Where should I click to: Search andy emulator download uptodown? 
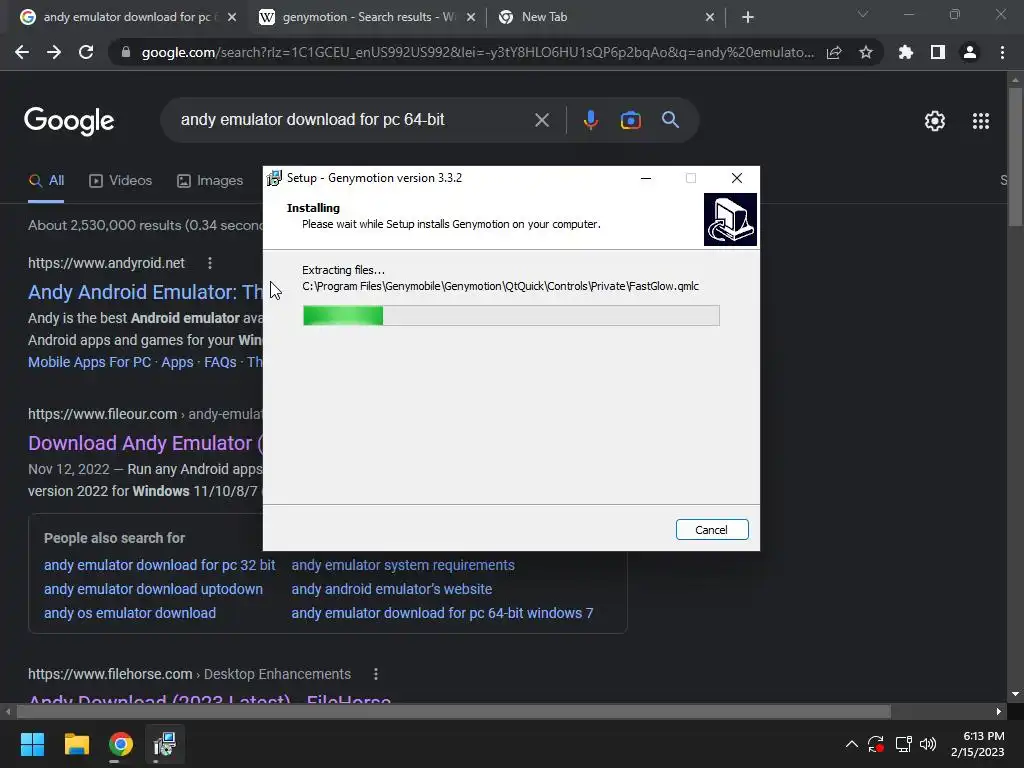coord(153,589)
